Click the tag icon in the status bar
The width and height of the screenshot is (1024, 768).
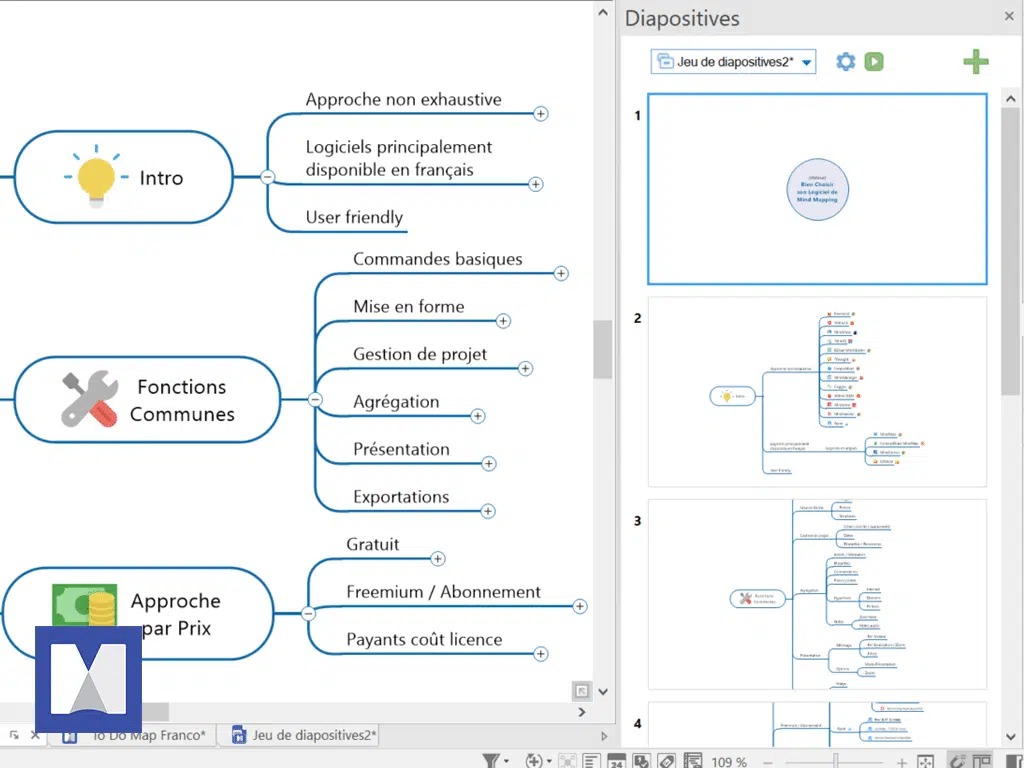coord(666,762)
